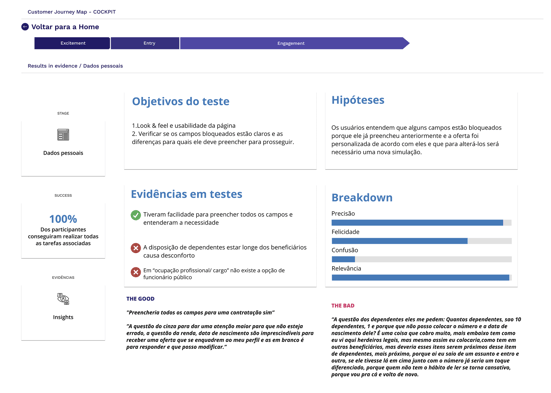Click the Confusão label
The width and height of the screenshot is (551, 393).
point(345,250)
